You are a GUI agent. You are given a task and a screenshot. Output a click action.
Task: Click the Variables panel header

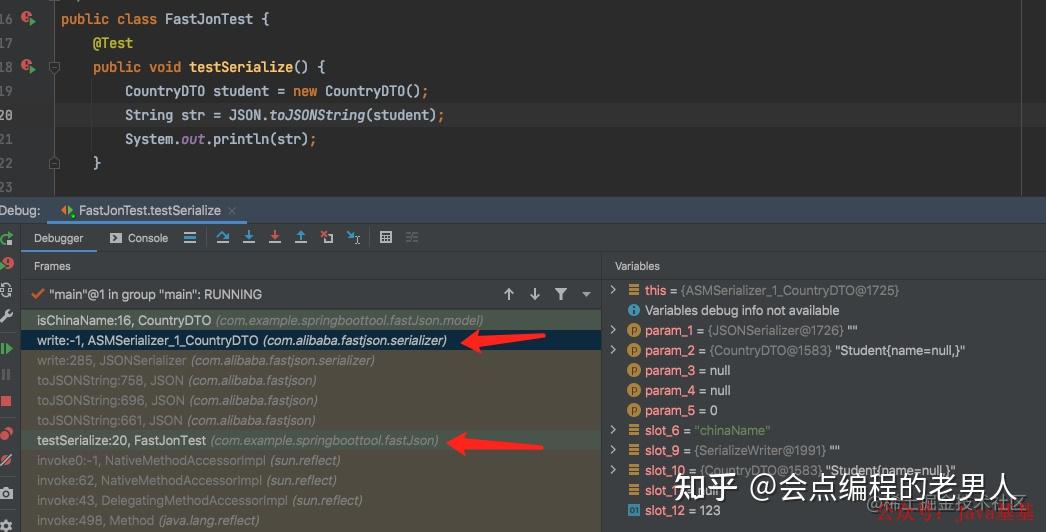(637, 266)
